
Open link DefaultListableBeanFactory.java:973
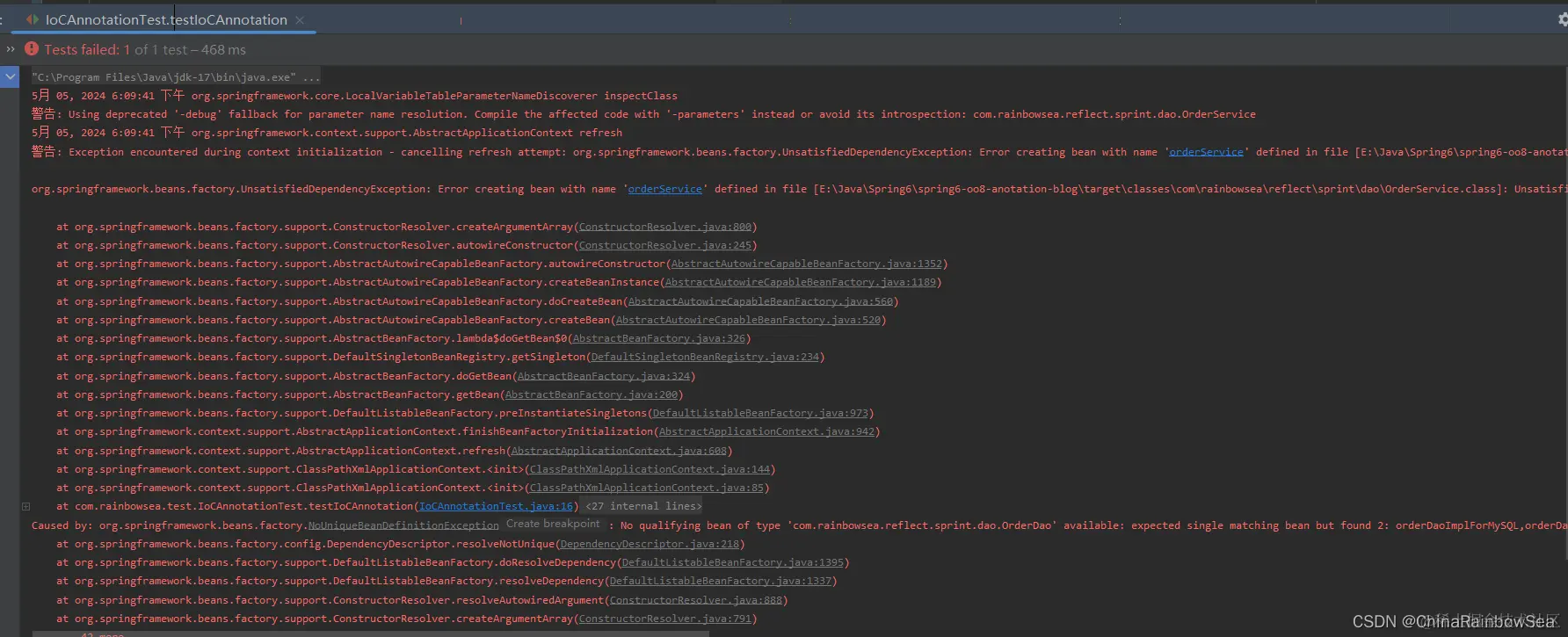(760, 413)
